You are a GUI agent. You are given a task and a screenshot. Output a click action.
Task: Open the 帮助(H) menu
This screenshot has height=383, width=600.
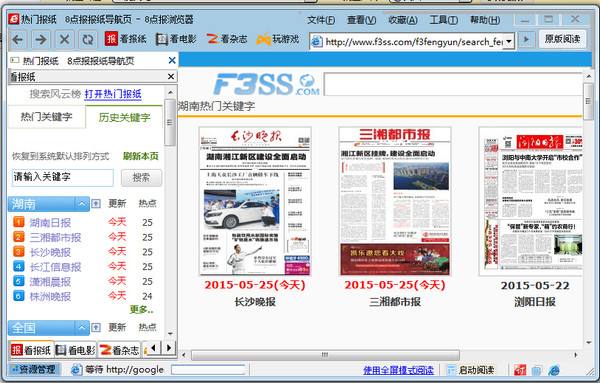coord(485,20)
